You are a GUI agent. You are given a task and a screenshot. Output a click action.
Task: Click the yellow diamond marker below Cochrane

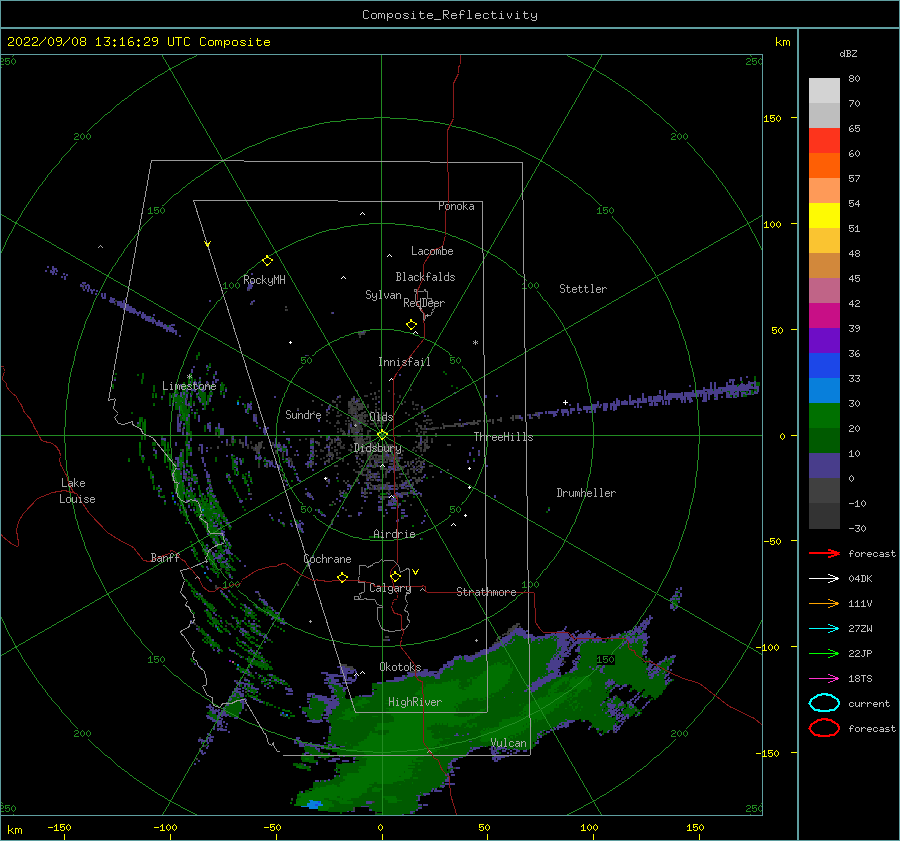pos(342,578)
